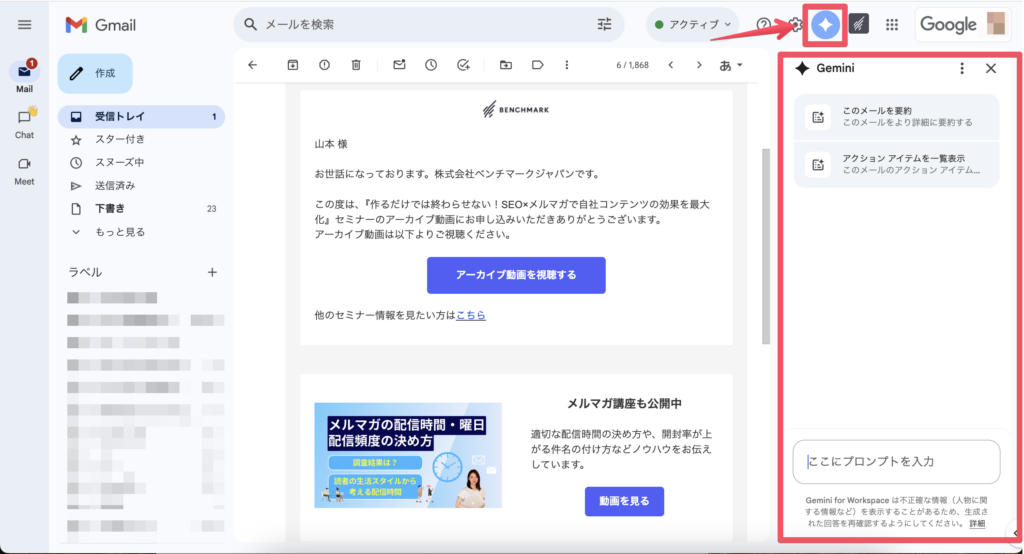Open the 下書き drafts folder
The height and width of the screenshot is (554, 1024).
coord(141,208)
